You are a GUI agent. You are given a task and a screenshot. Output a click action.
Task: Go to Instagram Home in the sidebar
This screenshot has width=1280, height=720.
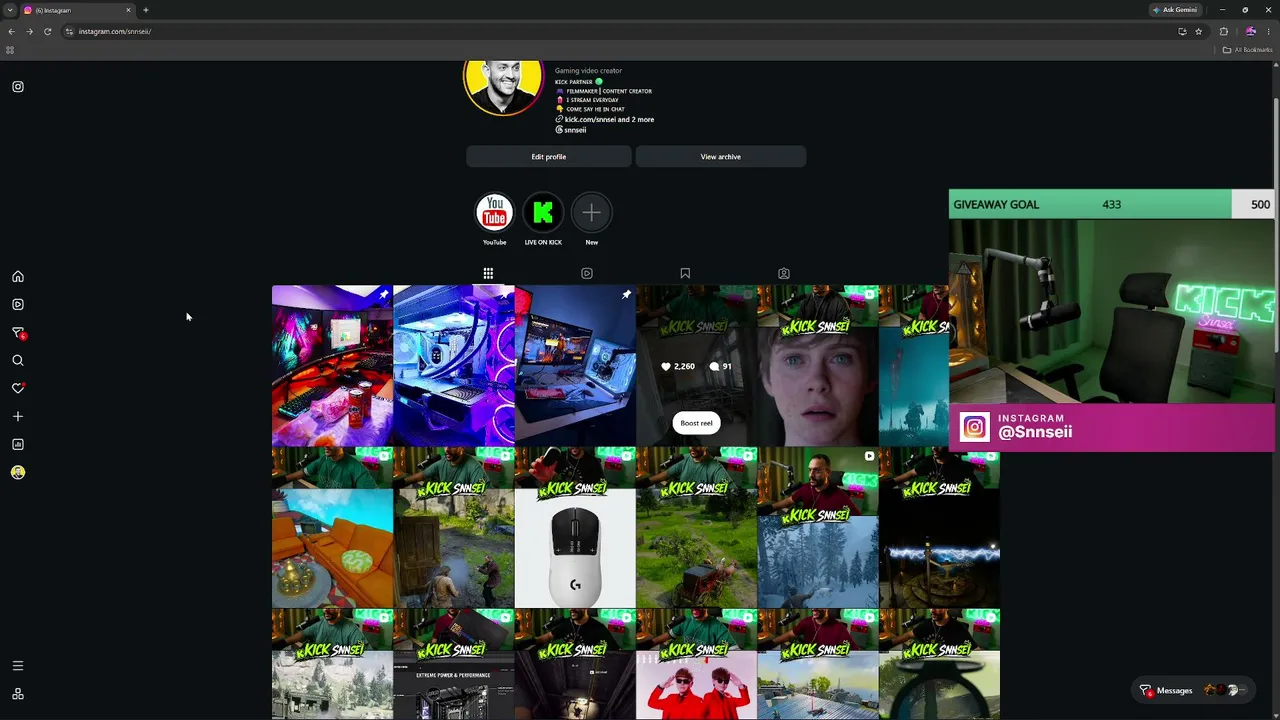point(18,277)
